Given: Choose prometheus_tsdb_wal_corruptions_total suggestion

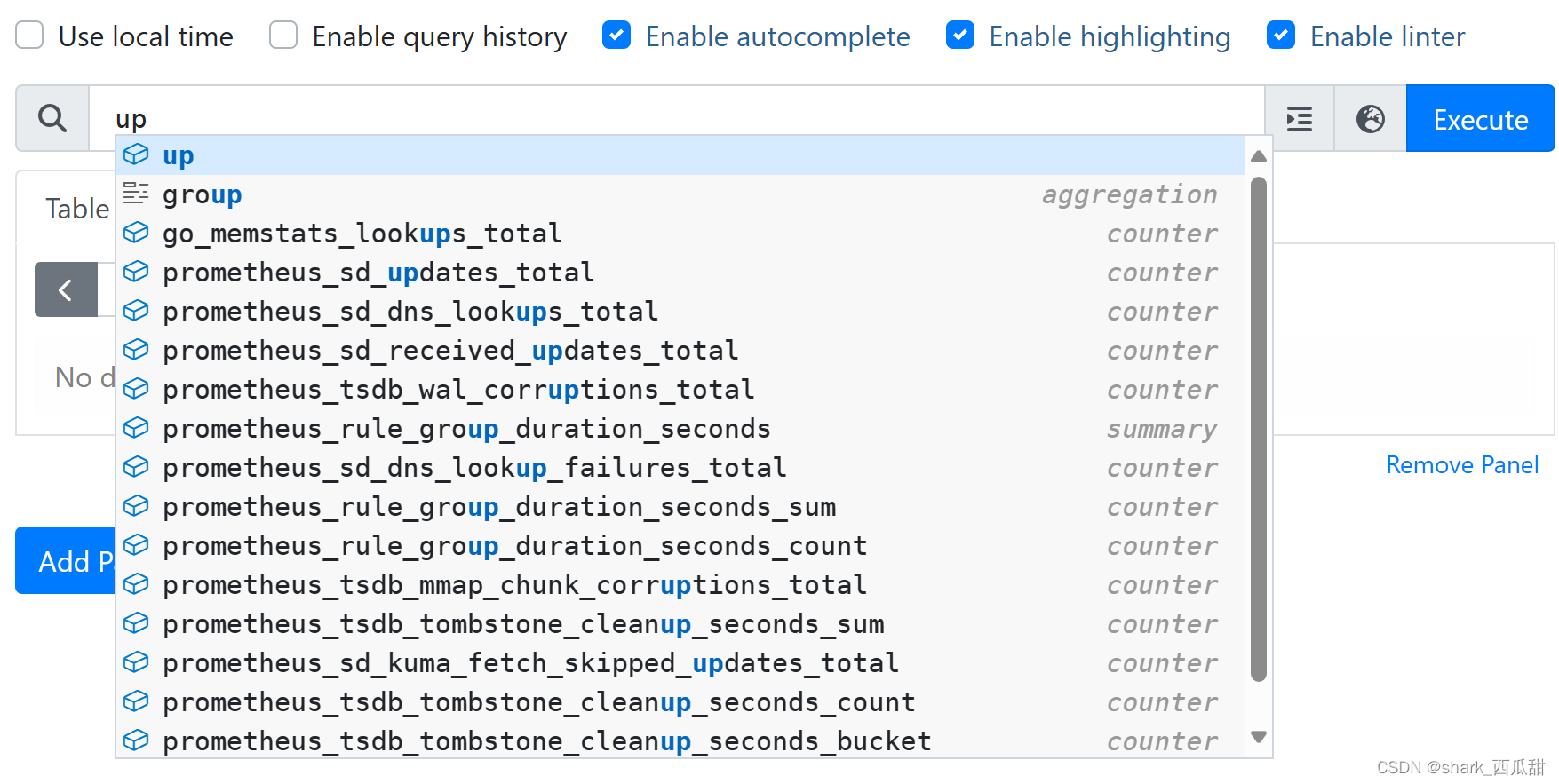Looking at the screenshot, I should pyautogui.click(x=680, y=390).
